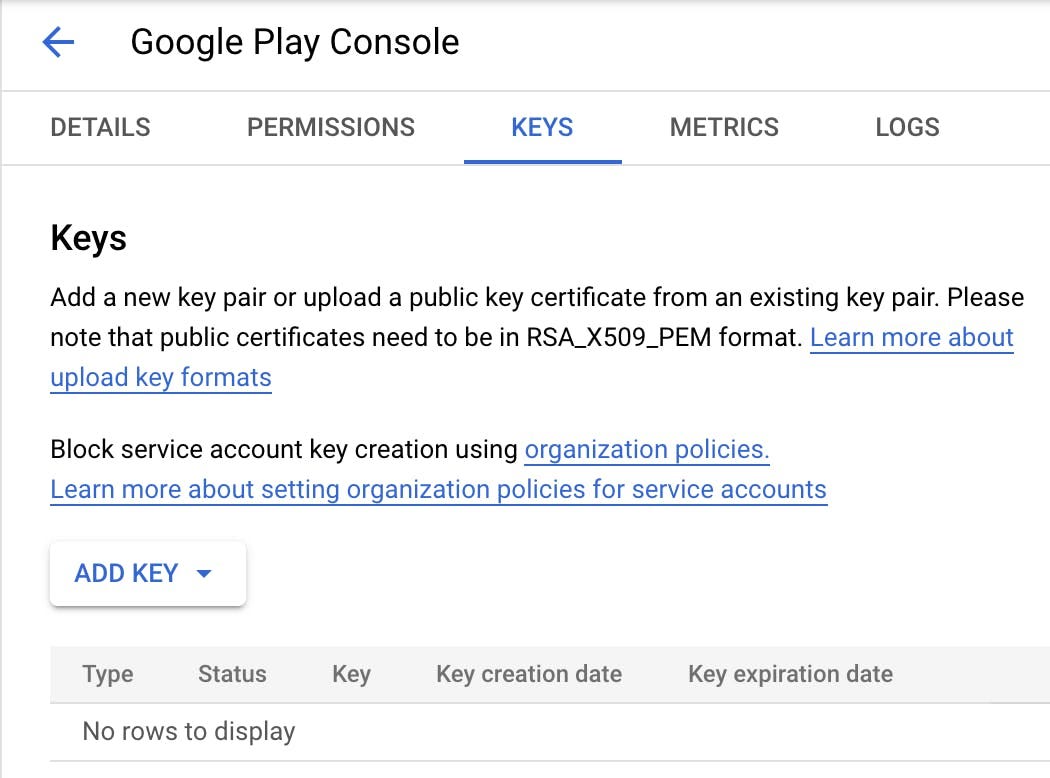The width and height of the screenshot is (1050, 778).
Task: Click the Type column header
Action: (x=108, y=674)
